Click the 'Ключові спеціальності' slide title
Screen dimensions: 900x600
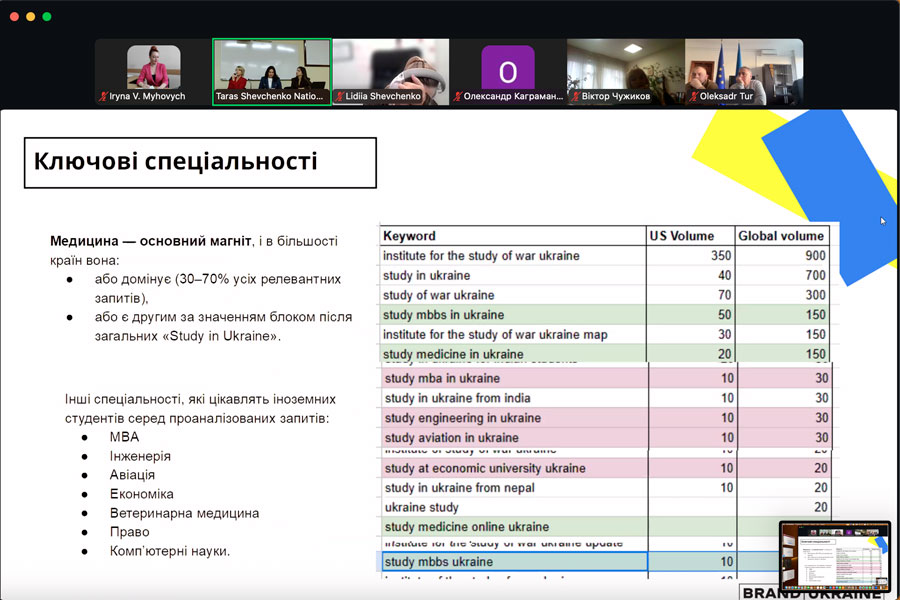(x=176, y=161)
